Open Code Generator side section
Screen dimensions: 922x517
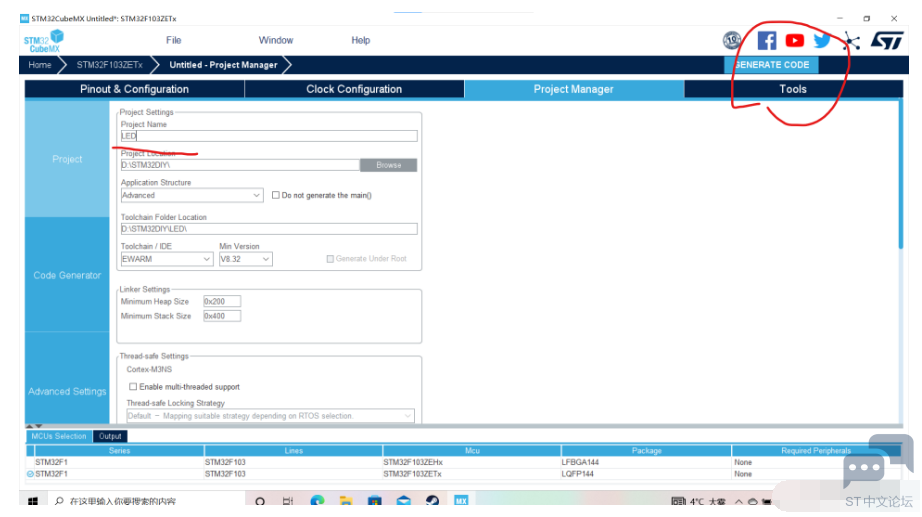click(x=67, y=275)
